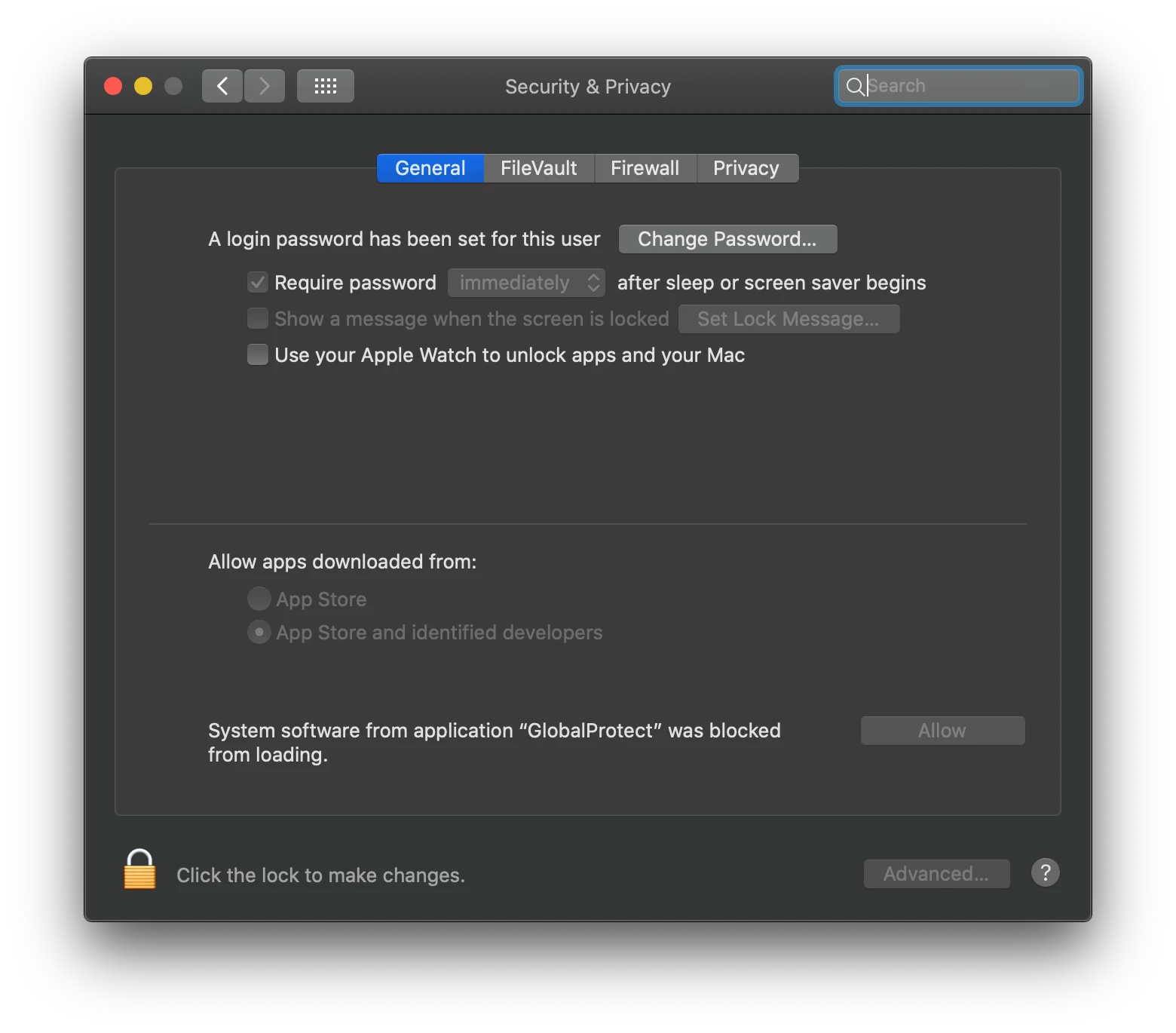The image size is (1176, 1033).
Task: Go back with the left chevron button
Action: 222,86
